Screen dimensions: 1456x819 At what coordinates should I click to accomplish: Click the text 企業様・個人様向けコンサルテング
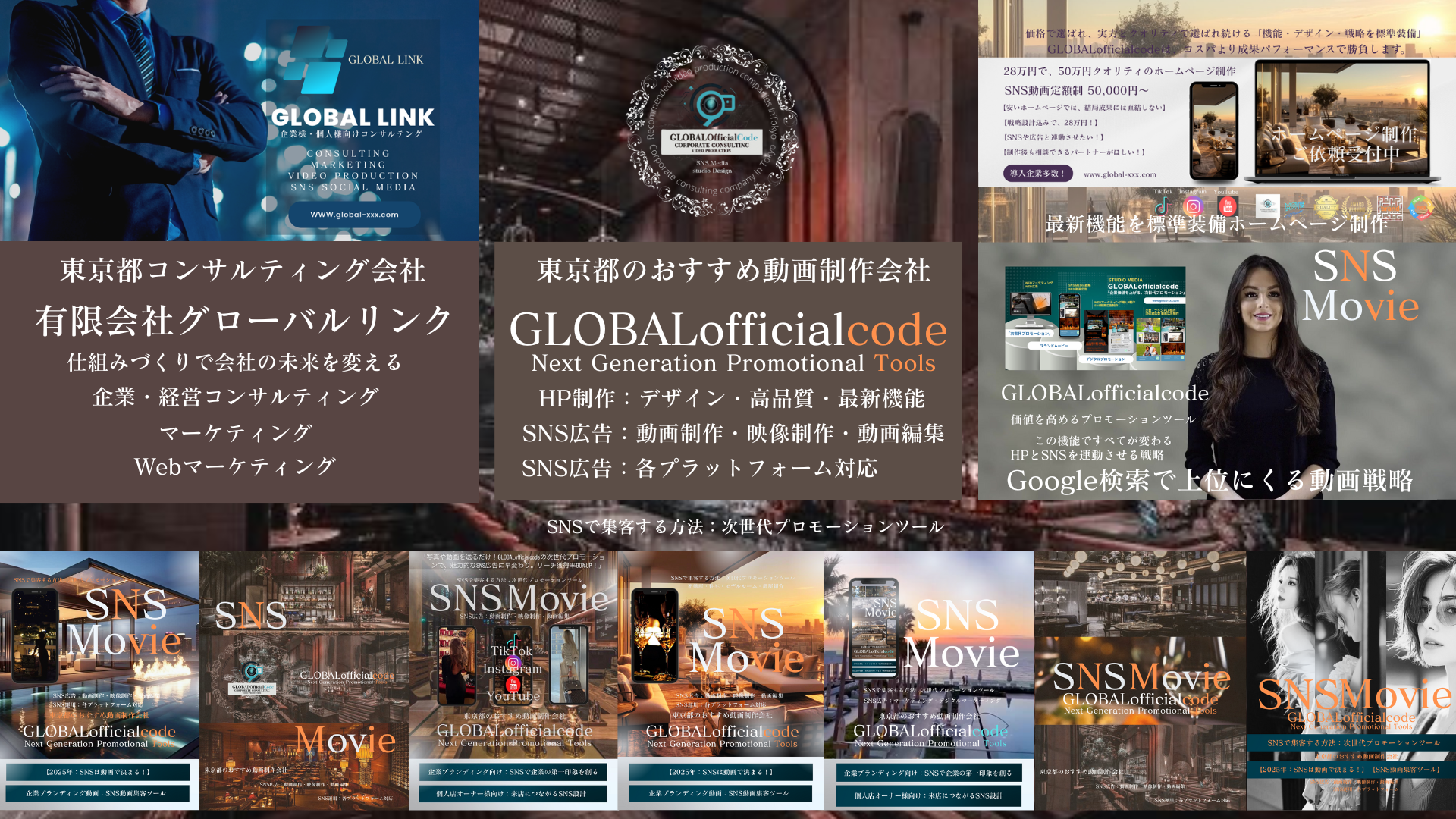click(351, 134)
